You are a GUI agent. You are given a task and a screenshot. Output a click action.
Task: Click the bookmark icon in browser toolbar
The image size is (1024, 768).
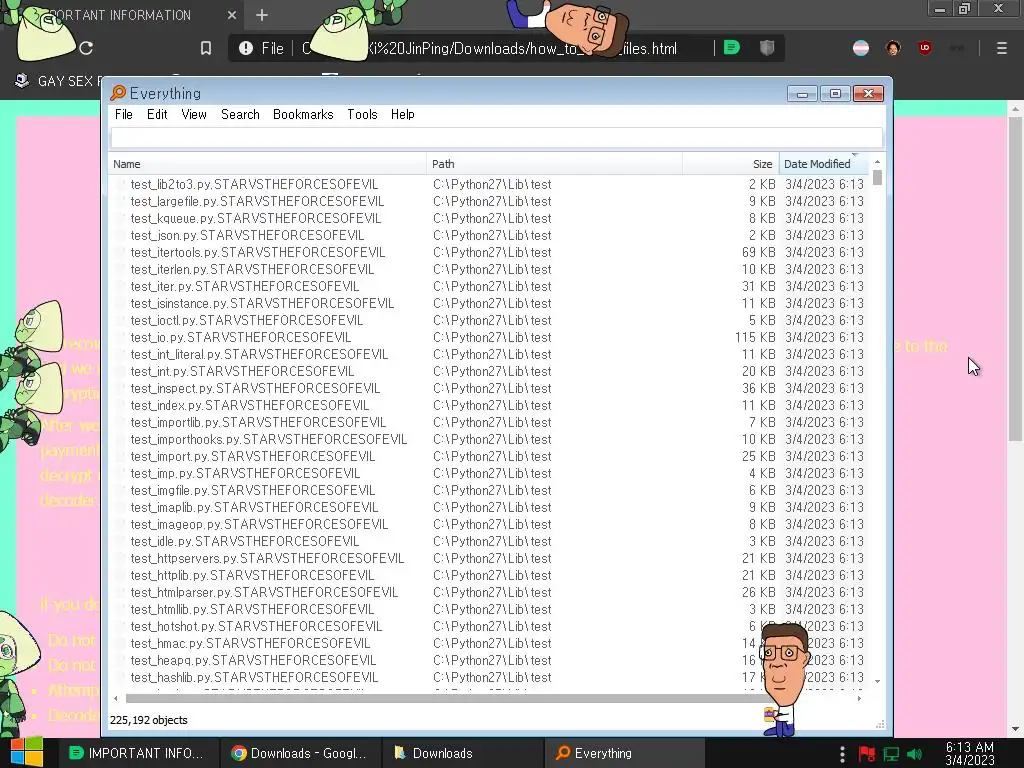(x=206, y=48)
